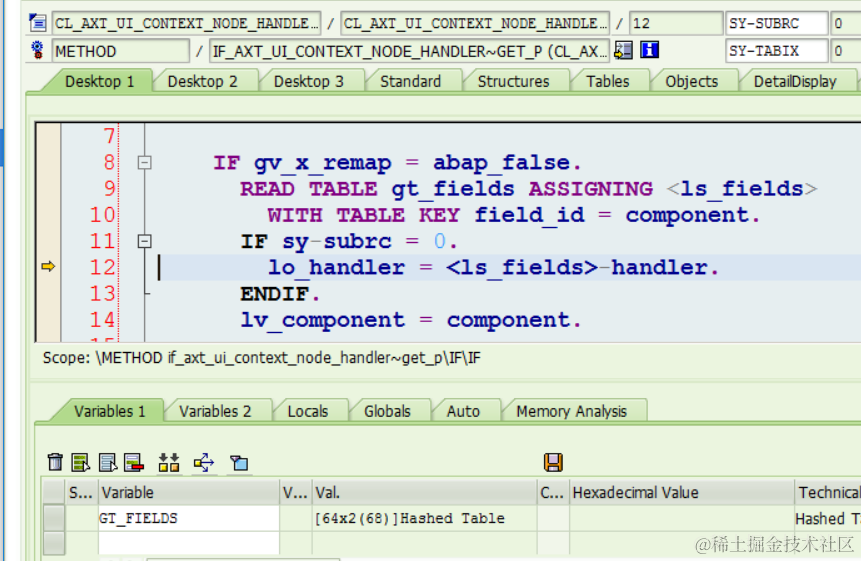
Task: Click the SY-SUBRC value 0
Action: coord(846,23)
